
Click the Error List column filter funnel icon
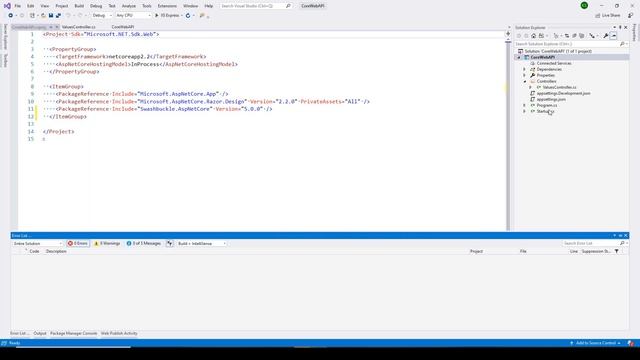coord(616,251)
